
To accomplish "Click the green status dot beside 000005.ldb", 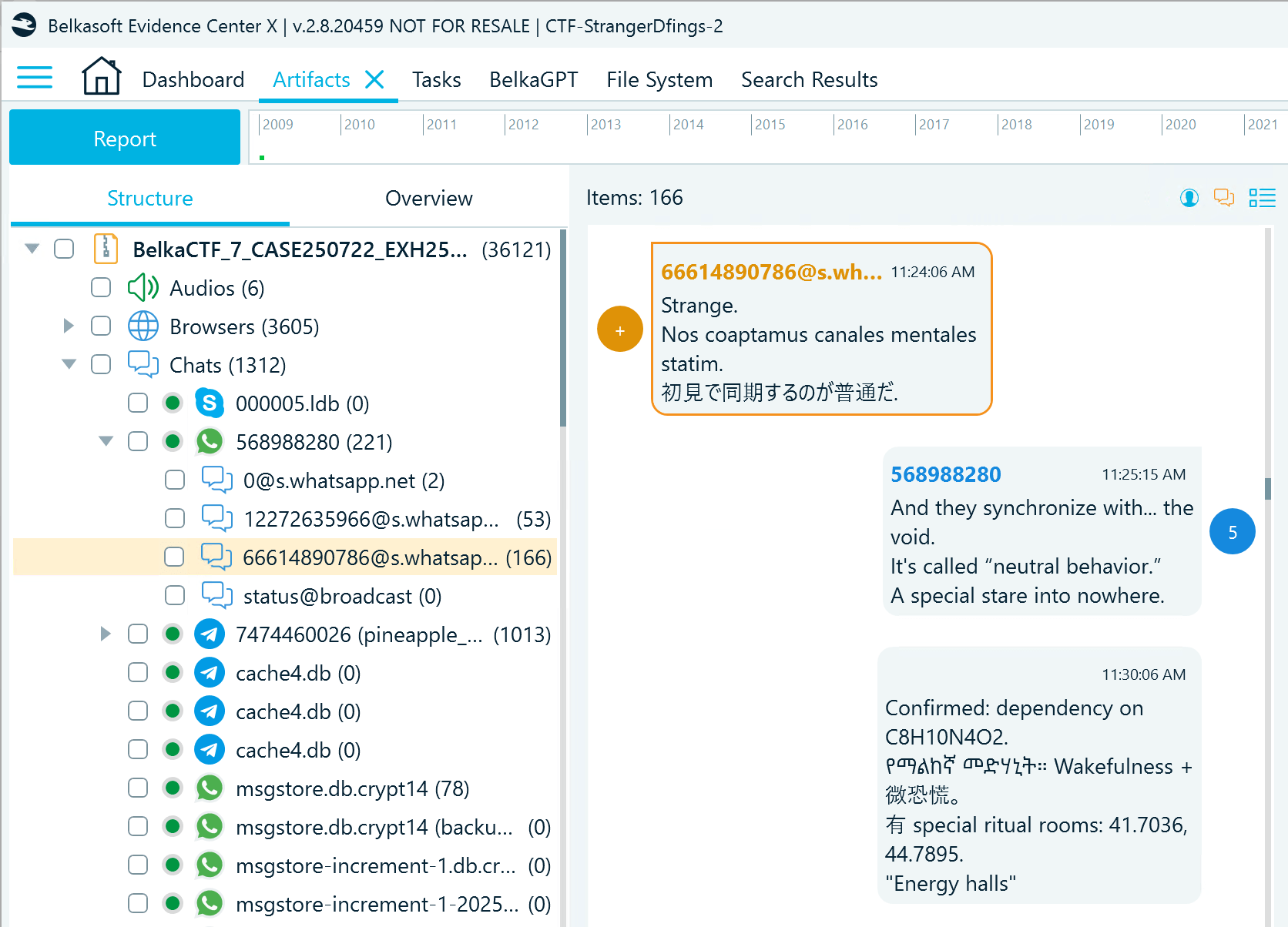I will [x=173, y=403].
